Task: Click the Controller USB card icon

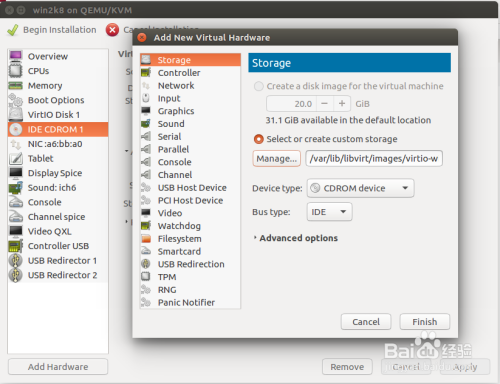Action: [16, 246]
